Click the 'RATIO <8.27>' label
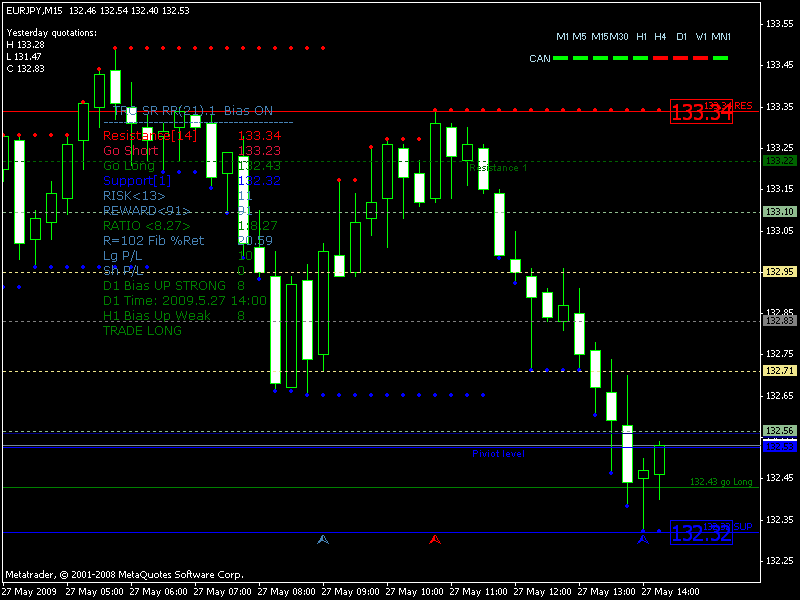Viewport: 800px width, 600px height. (146, 226)
